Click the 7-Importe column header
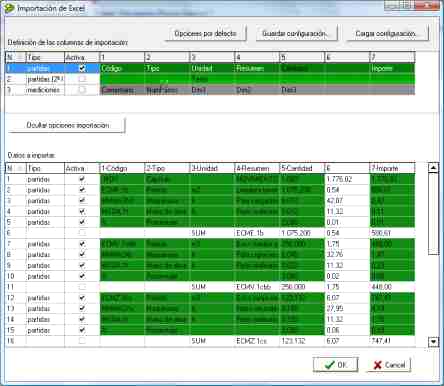Image resolution: width=444 pixels, height=386 pixels. pyautogui.click(x=392, y=168)
